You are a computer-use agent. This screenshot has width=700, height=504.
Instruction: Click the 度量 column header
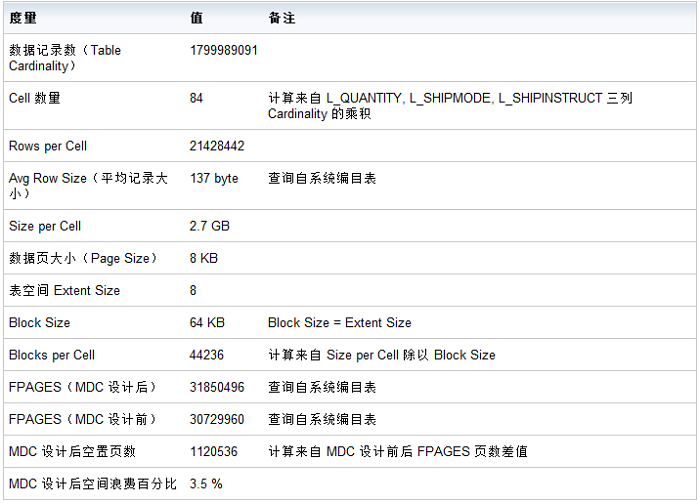click(23, 18)
